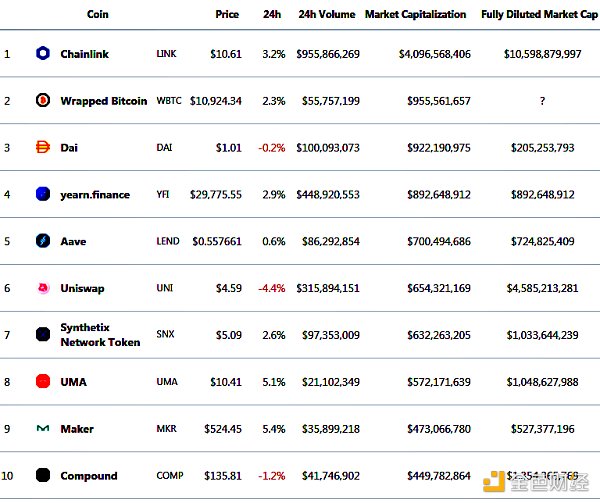Sort by Market Capitalization column header
Viewport: 600px width, 503px height.
pyautogui.click(x=415, y=15)
